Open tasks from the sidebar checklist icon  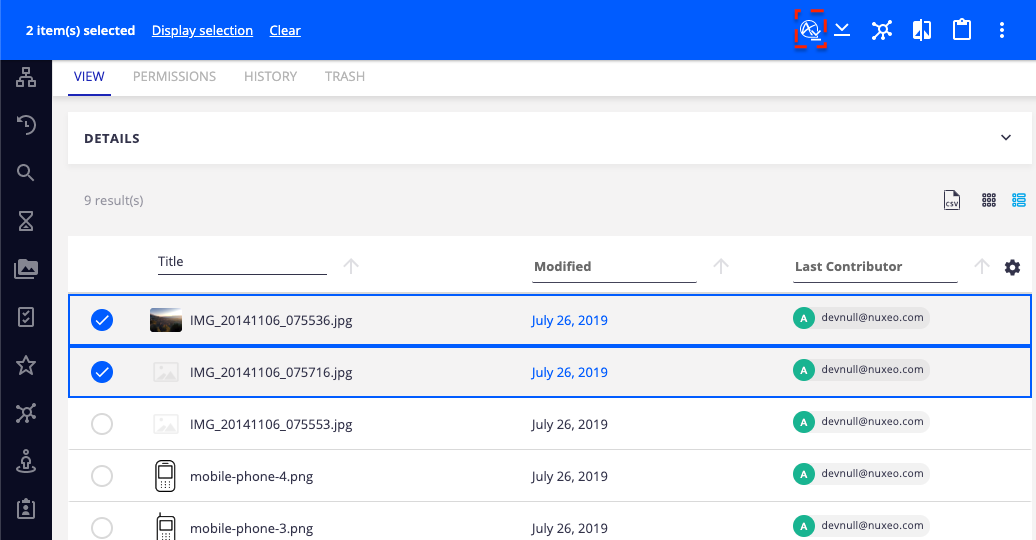tap(26, 317)
